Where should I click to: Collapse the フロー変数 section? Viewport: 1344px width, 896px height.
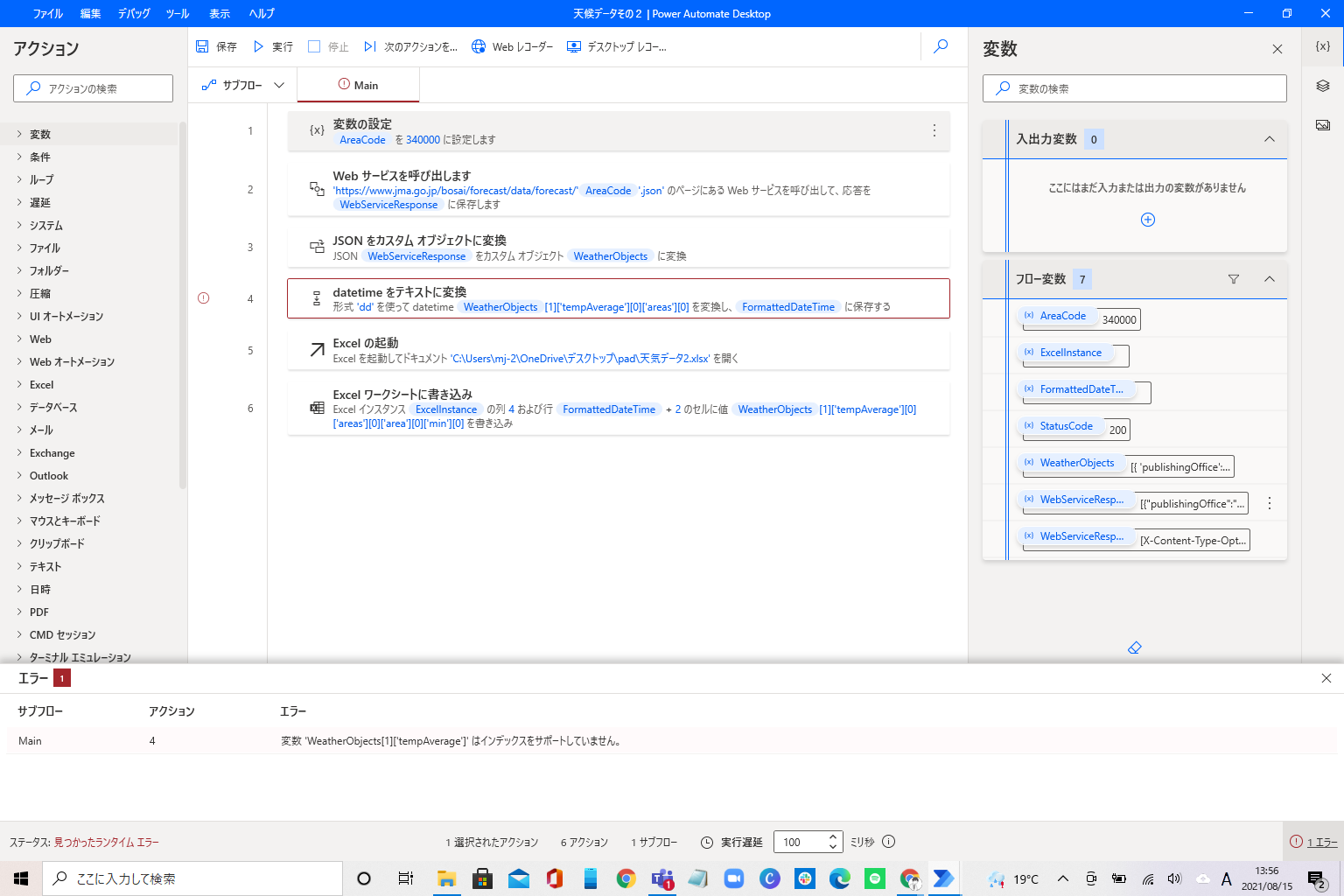(1270, 278)
